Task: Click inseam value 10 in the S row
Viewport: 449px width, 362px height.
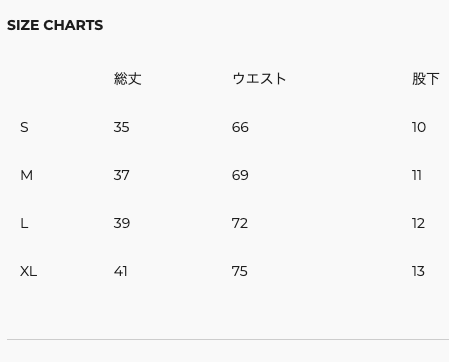Action: pyautogui.click(x=419, y=127)
